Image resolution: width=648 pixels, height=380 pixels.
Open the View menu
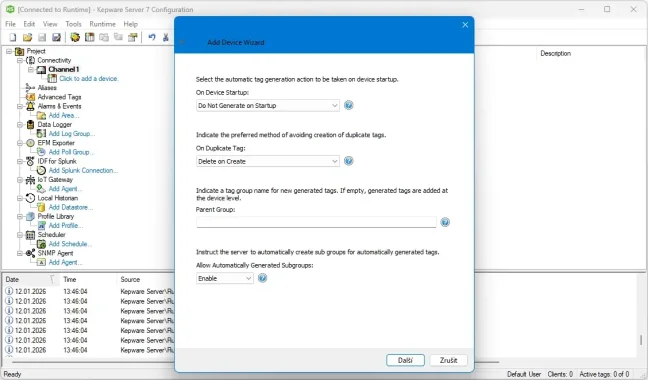point(50,24)
